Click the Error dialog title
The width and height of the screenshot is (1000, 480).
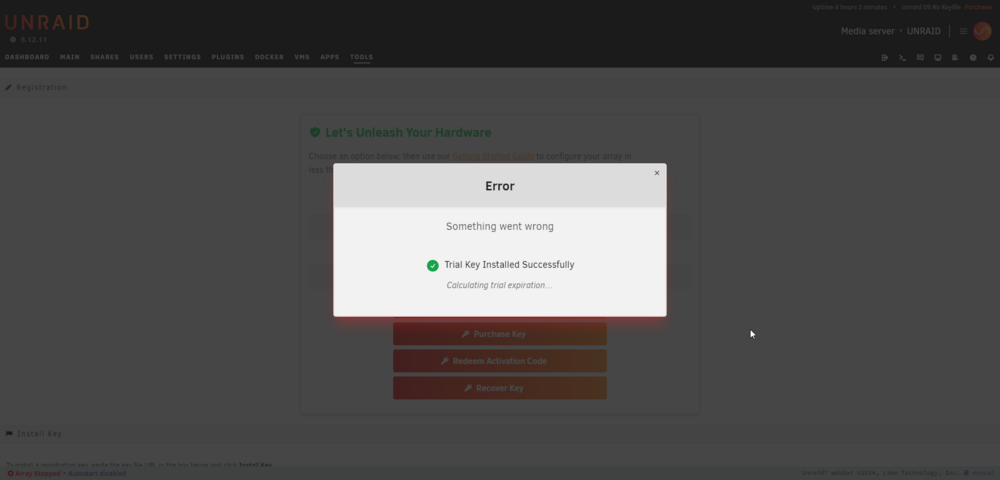pyautogui.click(x=499, y=186)
